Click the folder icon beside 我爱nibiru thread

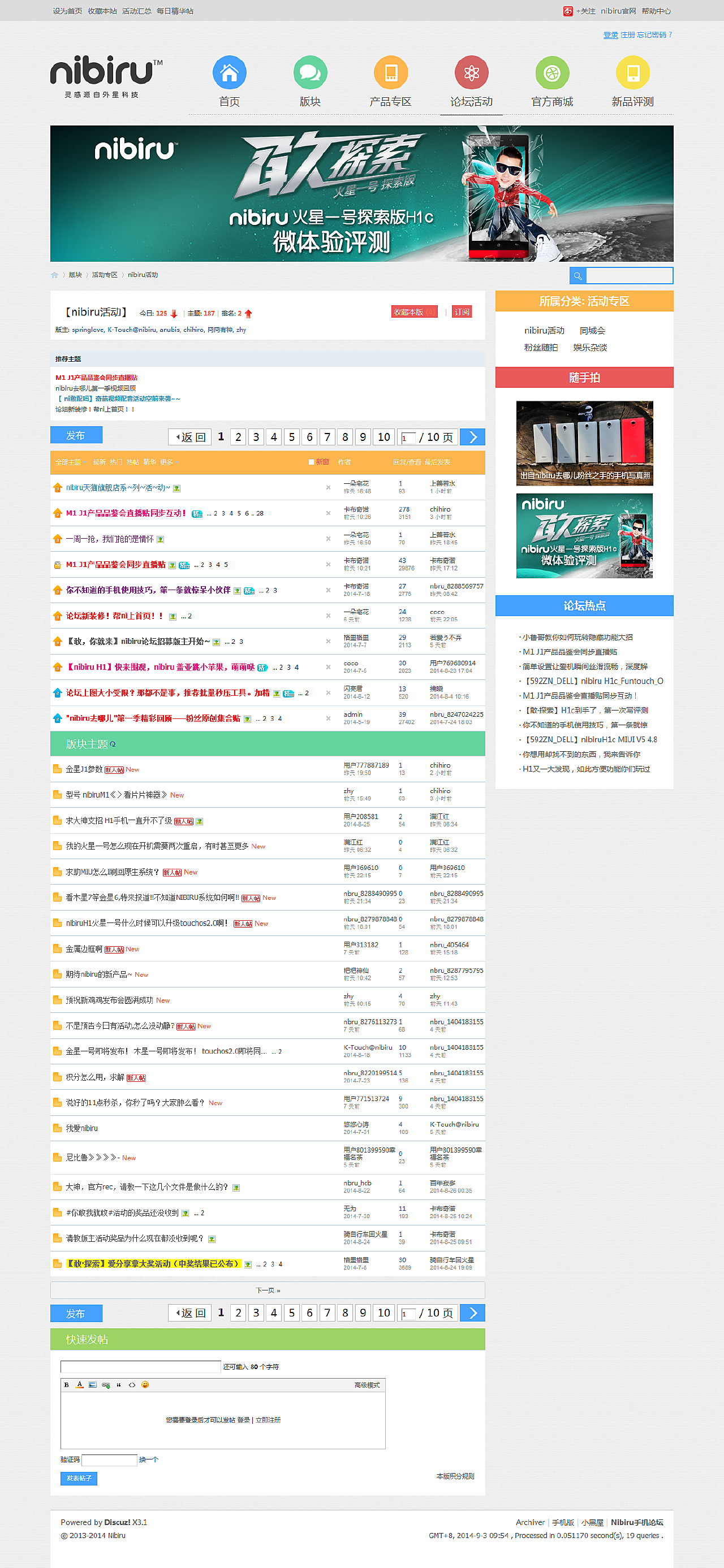click(57, 1128)
